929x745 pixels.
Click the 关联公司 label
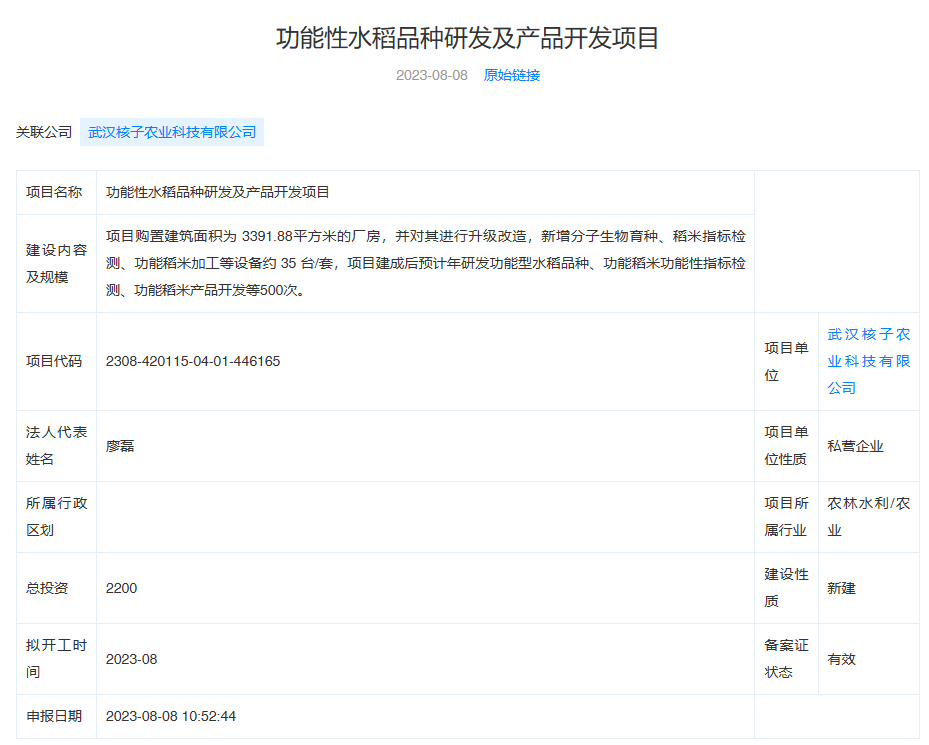pyautogui.click(x=44, y=132)
